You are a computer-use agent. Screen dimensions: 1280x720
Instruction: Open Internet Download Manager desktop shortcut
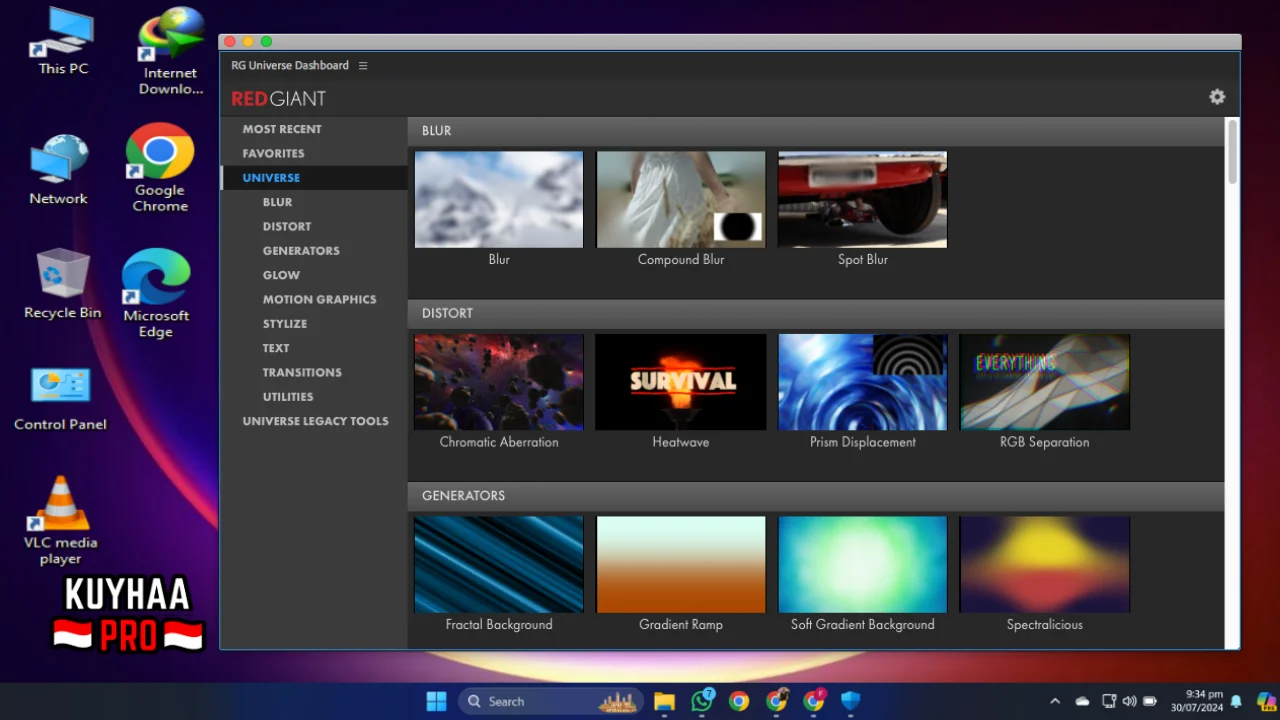pos(170,52)
